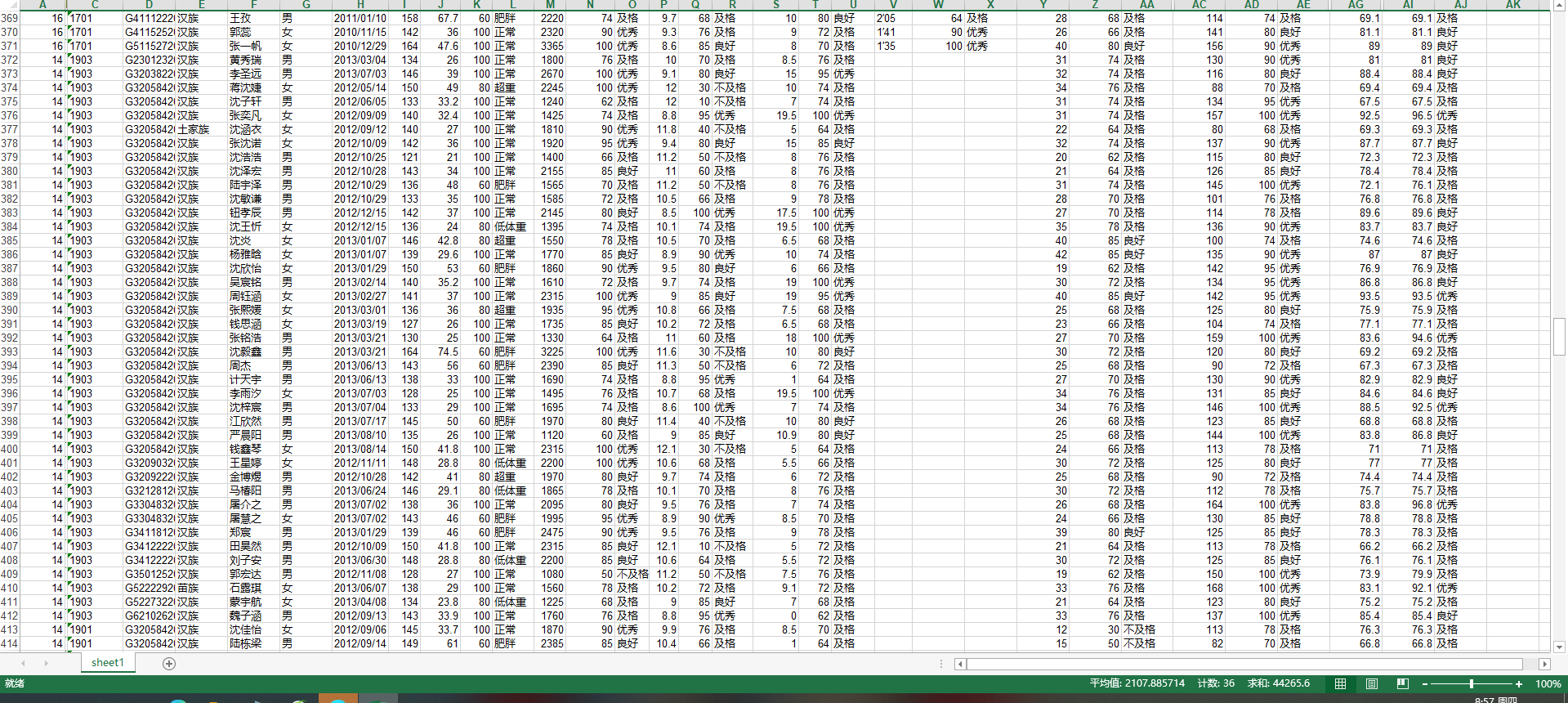Select row header 390

(x=9, y=310)
